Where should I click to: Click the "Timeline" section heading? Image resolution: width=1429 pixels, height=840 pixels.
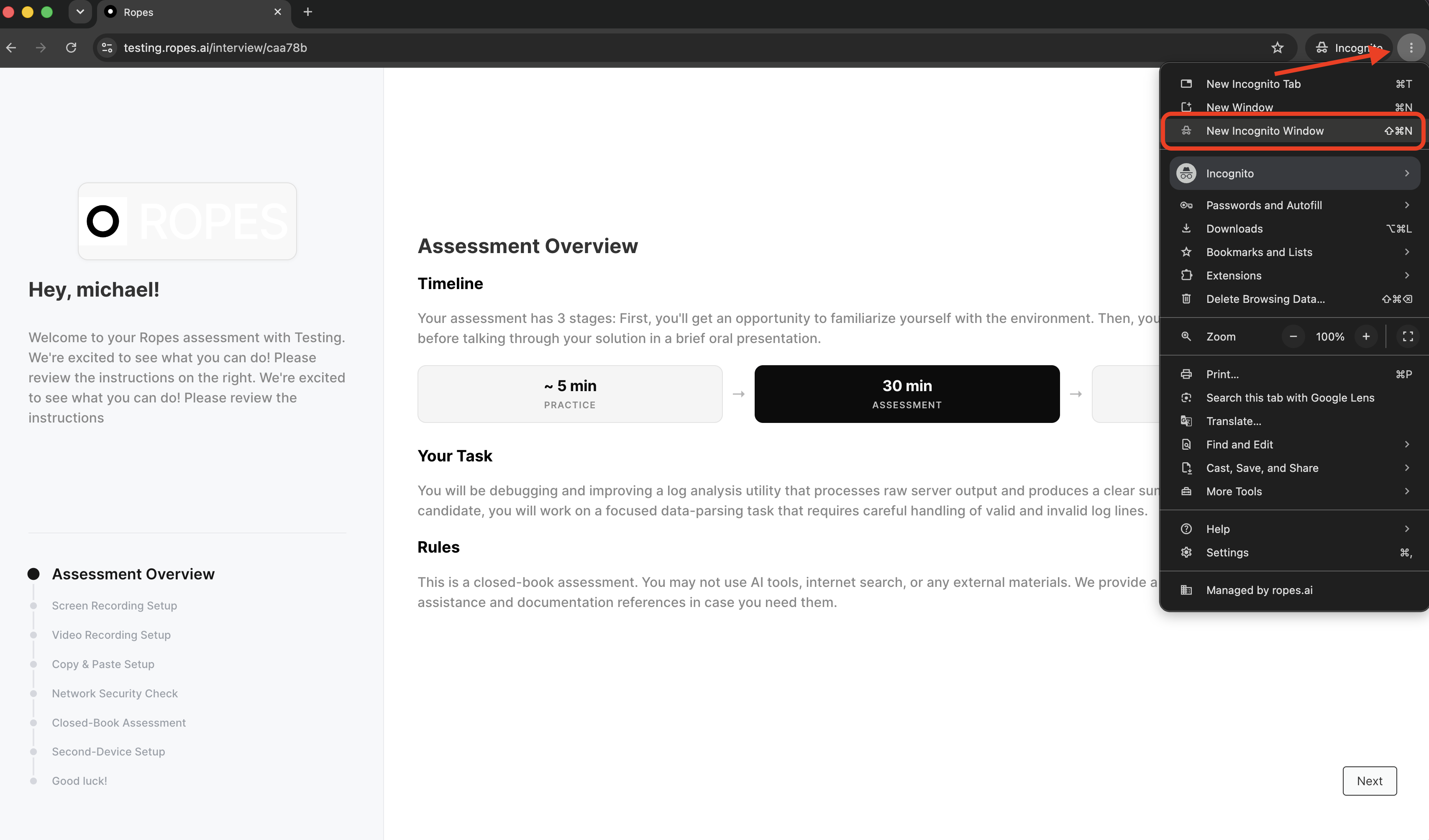(450, 284)
